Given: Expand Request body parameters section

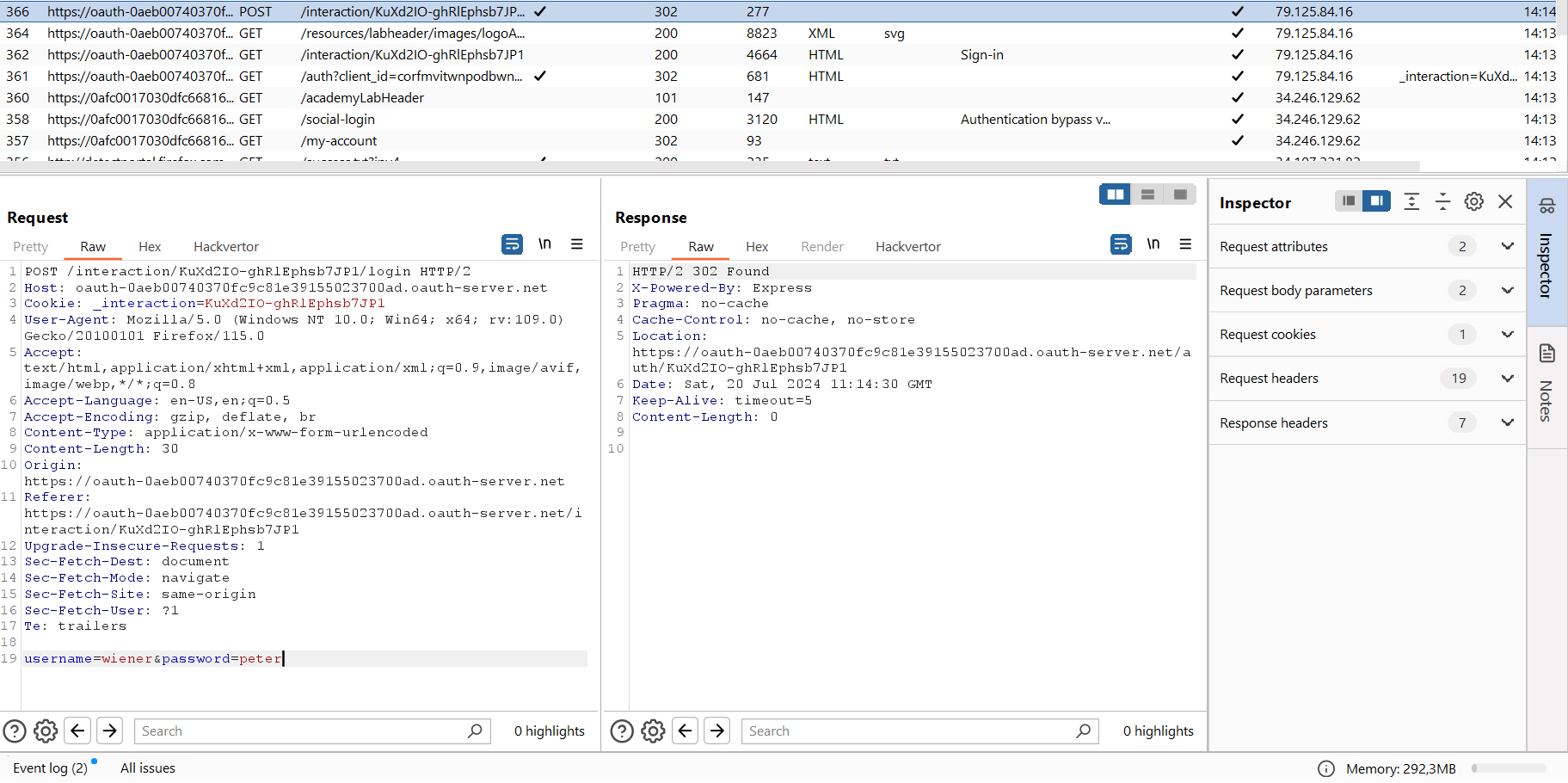Looking at the screenshot, I should [x=1507, y=290].
